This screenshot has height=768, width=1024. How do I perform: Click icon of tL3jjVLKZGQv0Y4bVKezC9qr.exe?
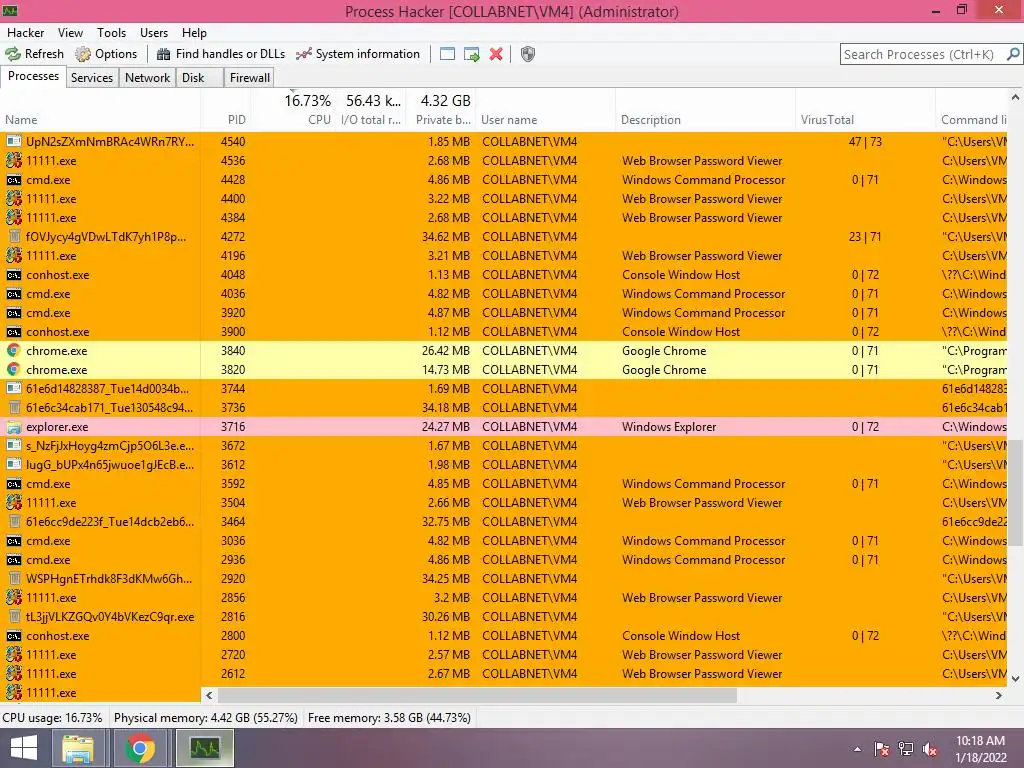pyautogui.click(x=14, y=616)
